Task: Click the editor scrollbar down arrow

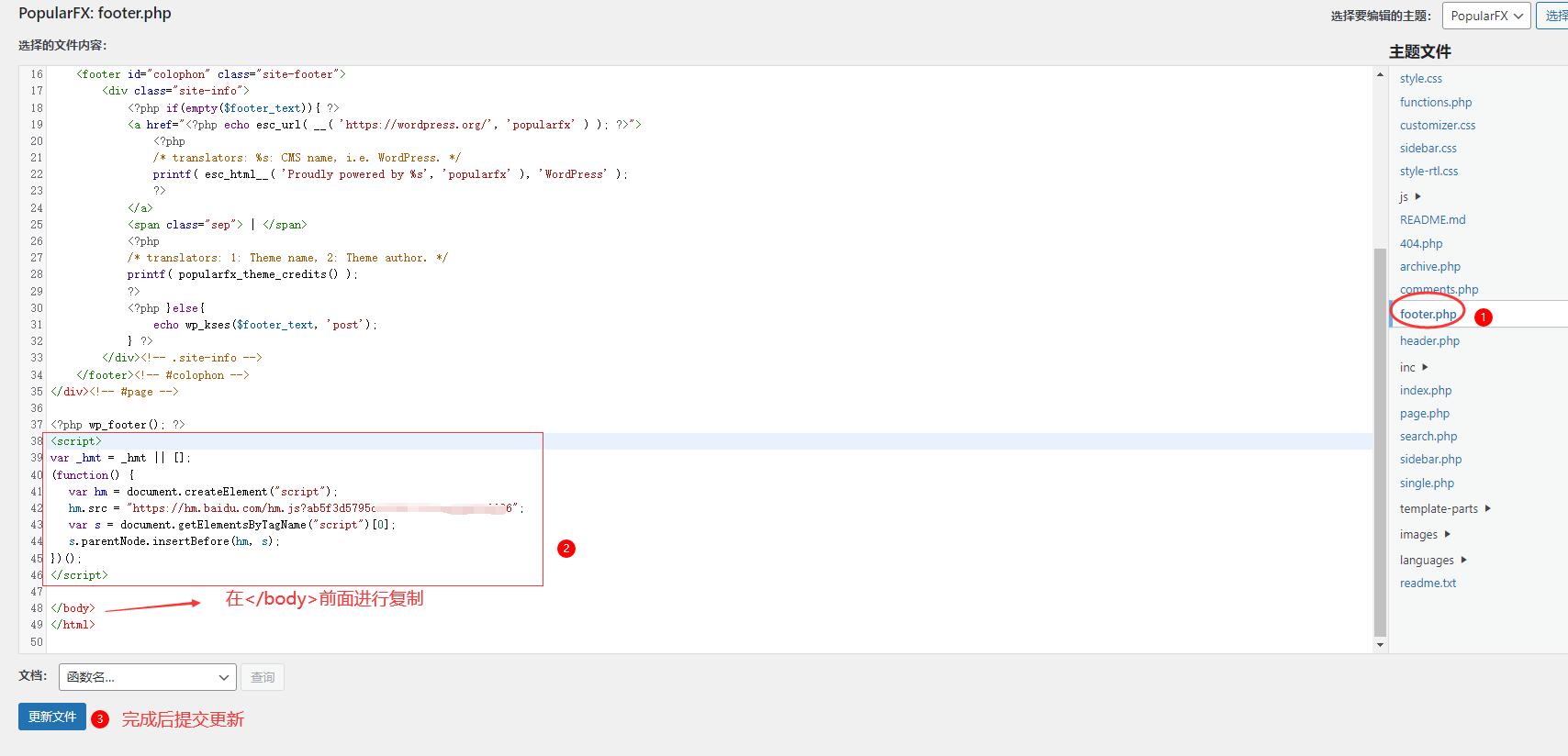Action: pos(1380,645)
